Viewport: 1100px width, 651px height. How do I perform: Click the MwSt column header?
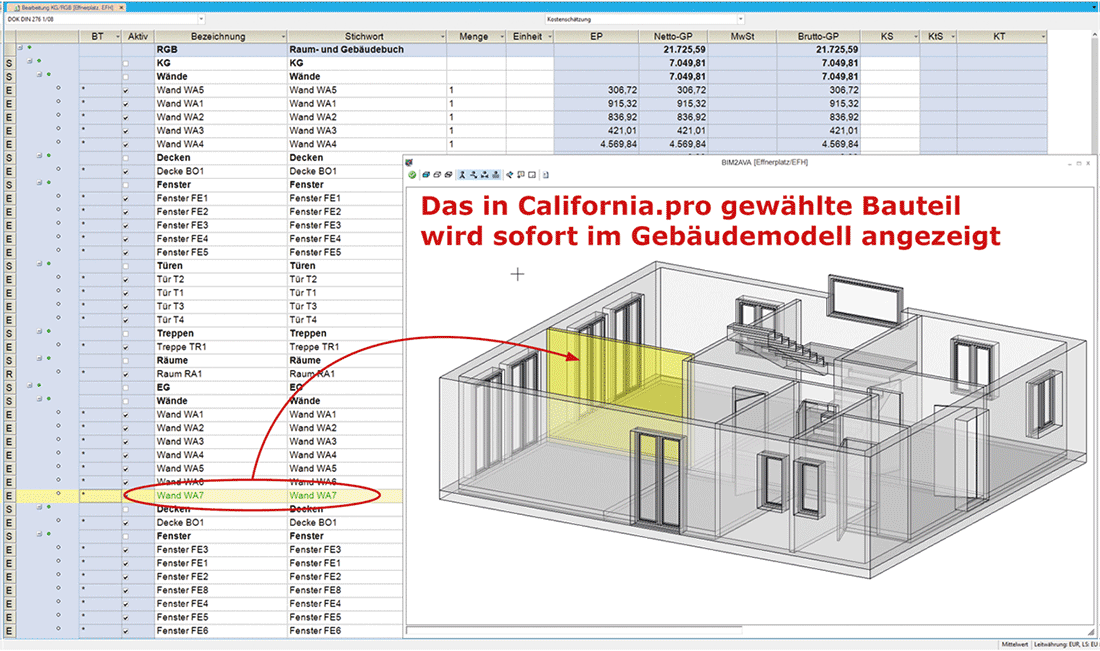[743, 36]
